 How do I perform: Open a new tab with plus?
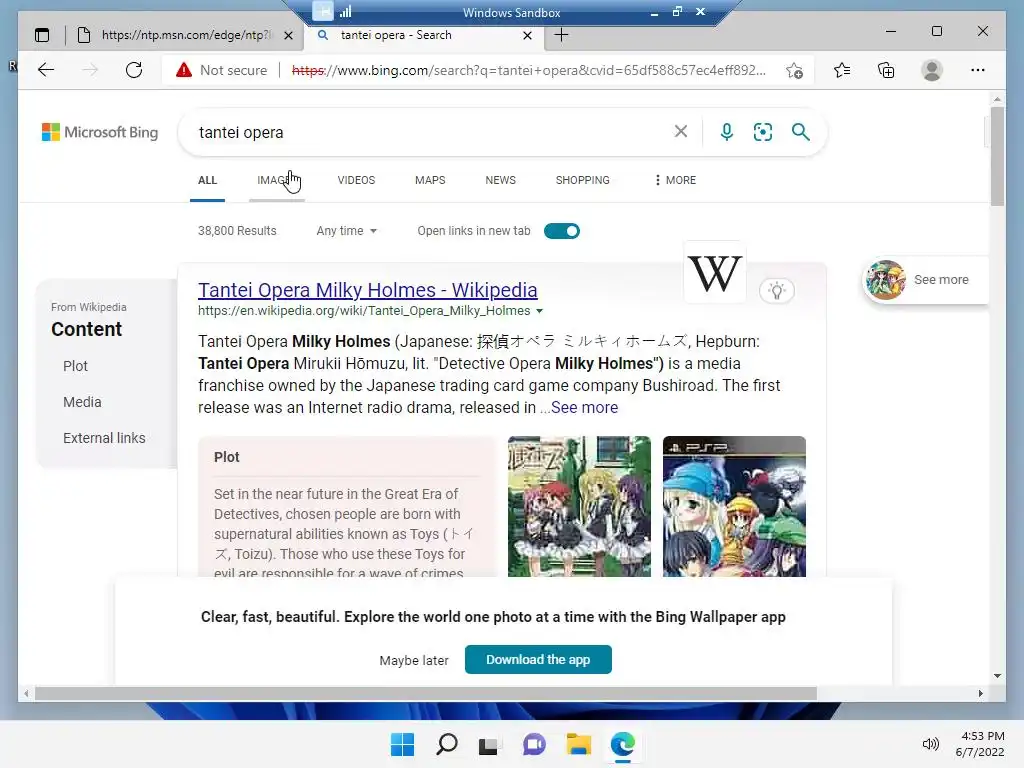click(x=561, y=35)
